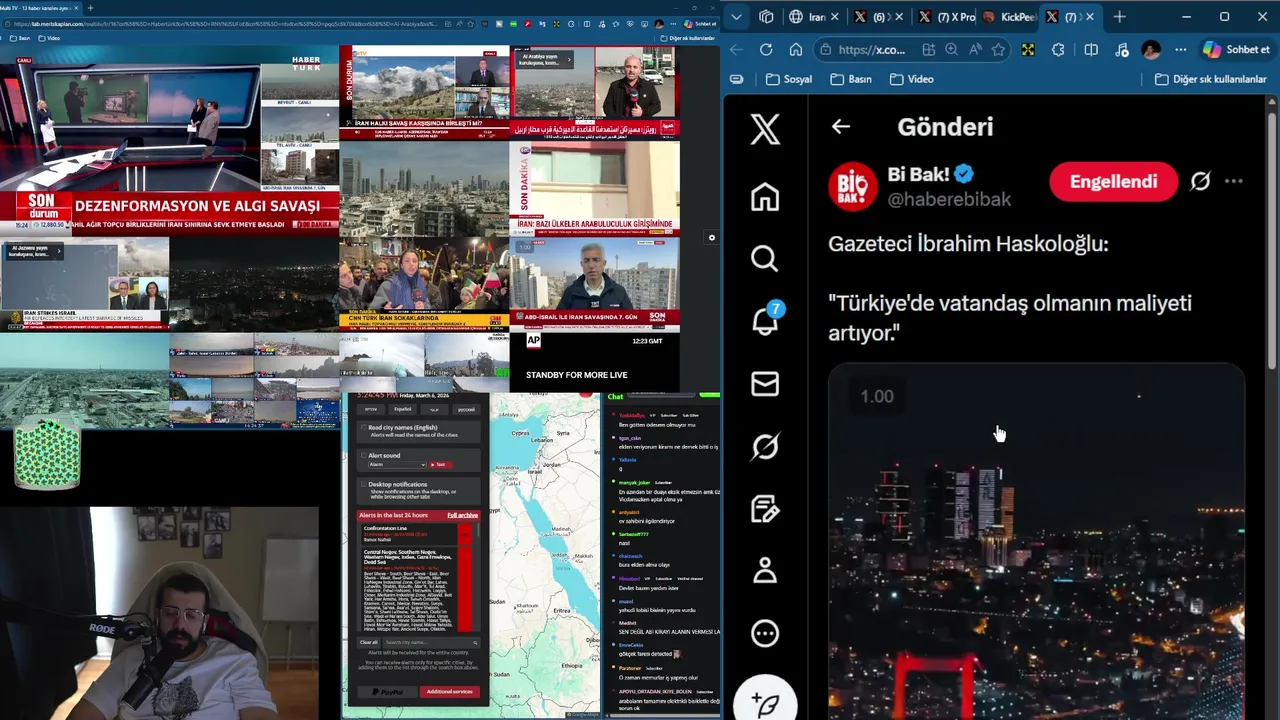Add page to favorites with star icon
Viewport: 1280px width, 720px height.
999,49
